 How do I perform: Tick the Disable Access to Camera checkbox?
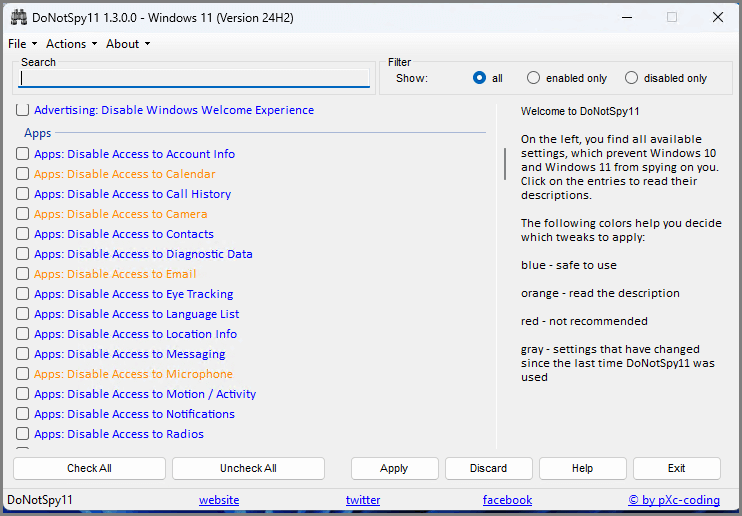(x=23, y=214)
